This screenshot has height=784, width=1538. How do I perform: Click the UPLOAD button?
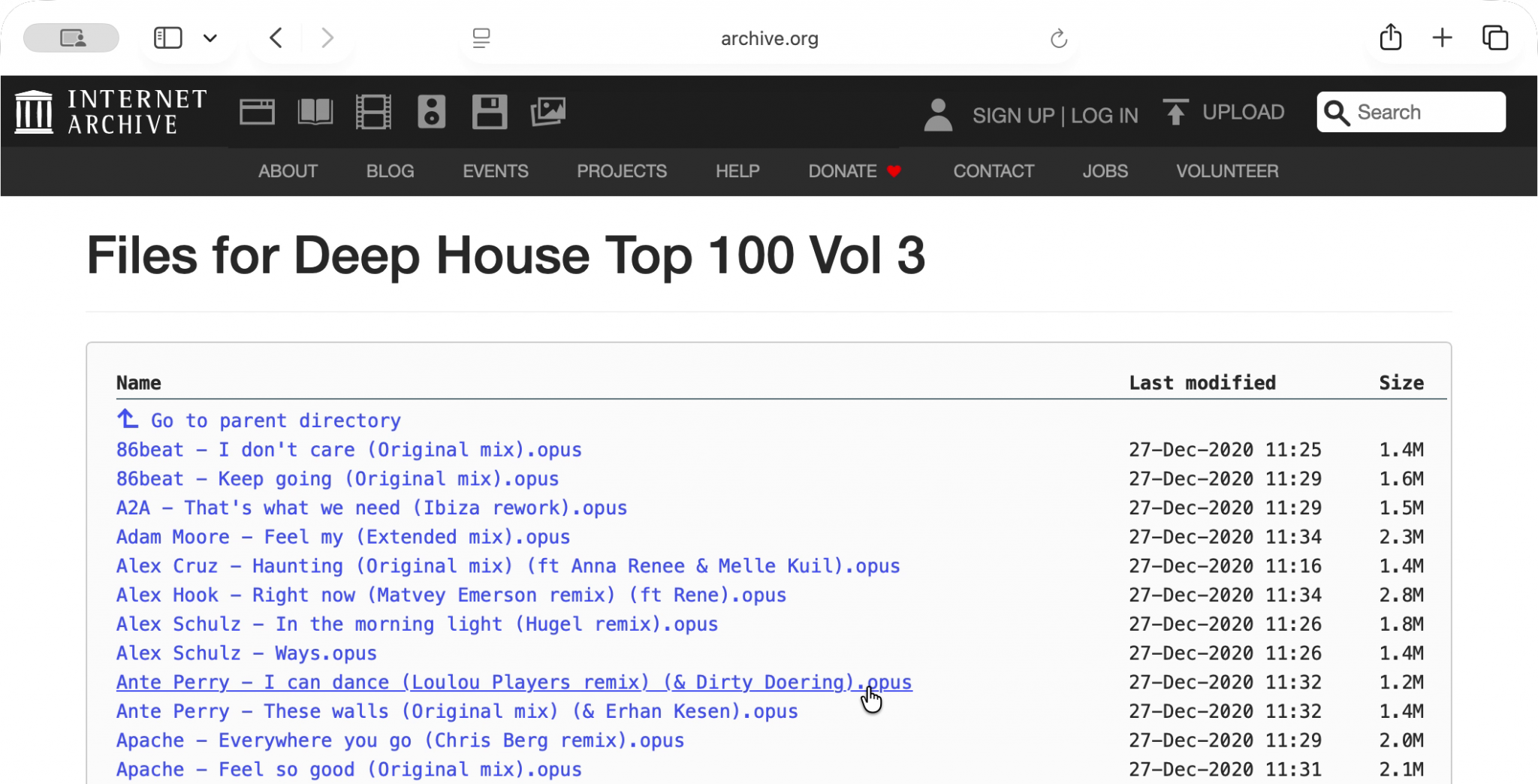[x=1224, y=113]
